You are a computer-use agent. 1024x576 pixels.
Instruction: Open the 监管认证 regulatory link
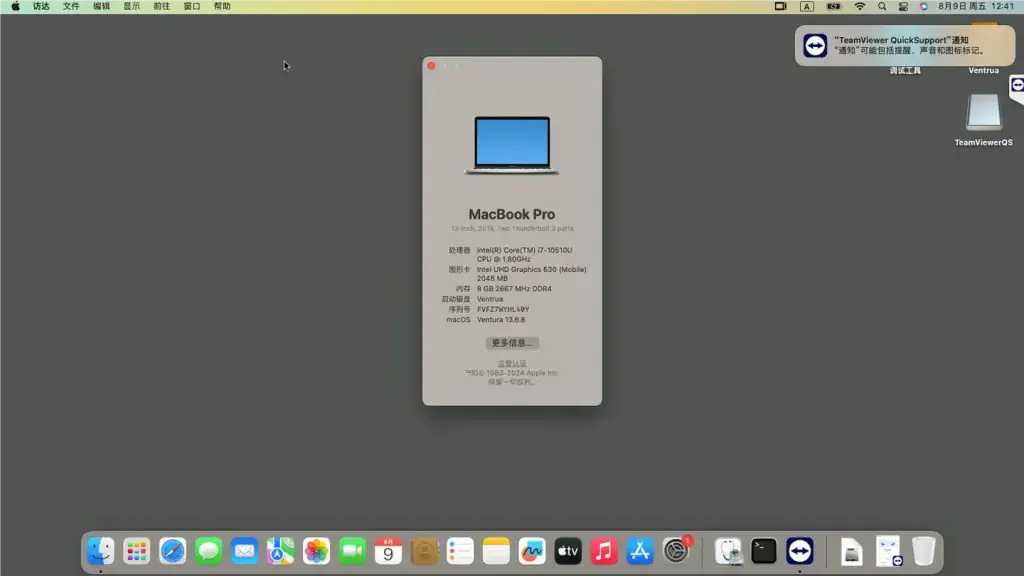512,364
